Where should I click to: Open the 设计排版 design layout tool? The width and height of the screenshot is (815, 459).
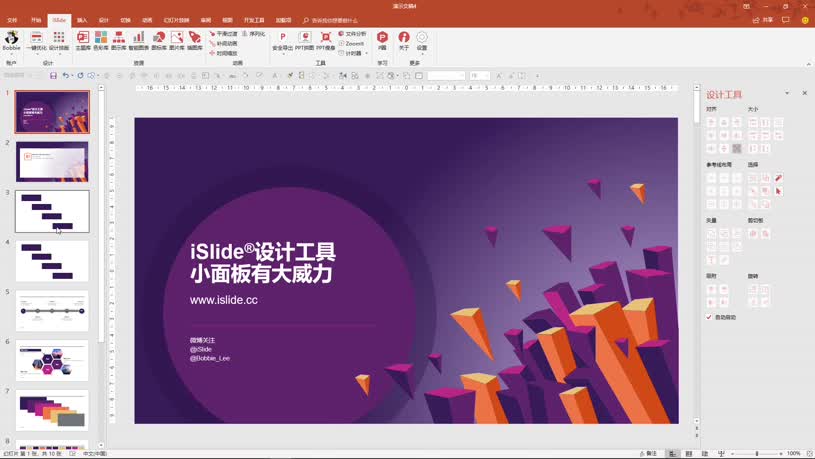click(x=59, y=41)
